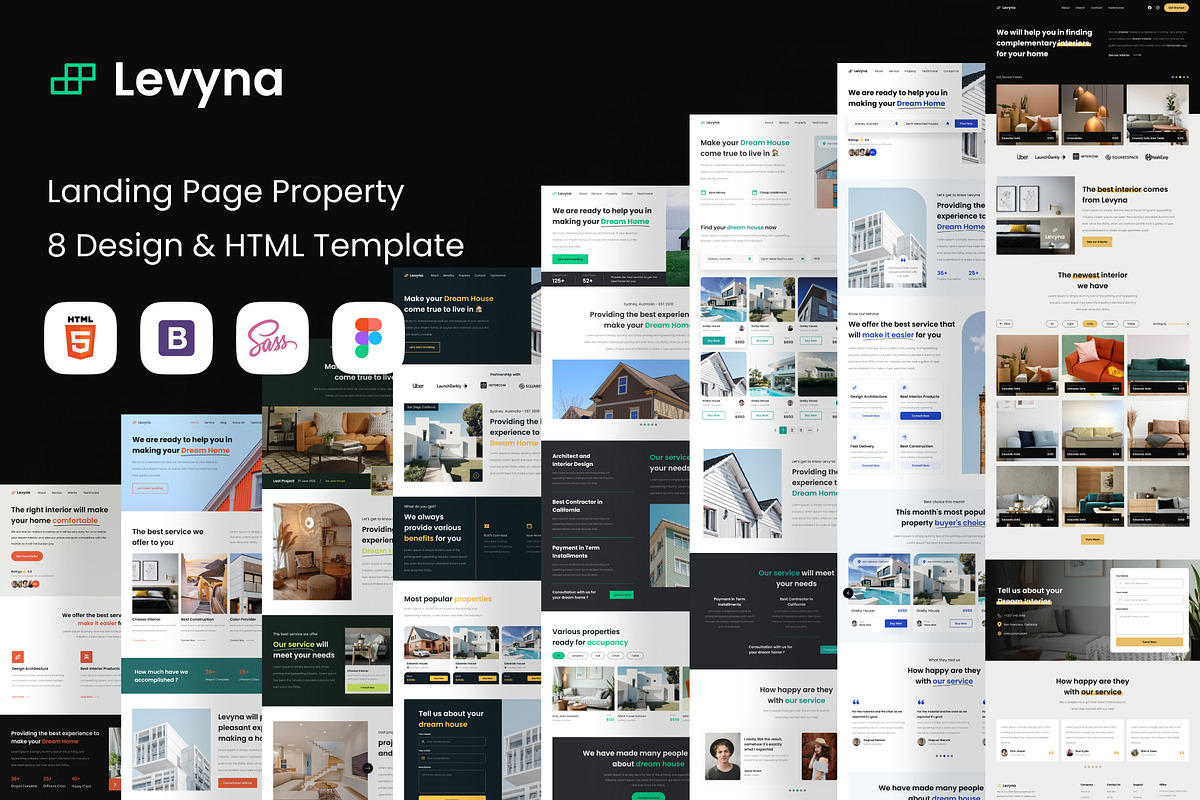Click circular next arrow beside staircase photo

coord(368,768)
